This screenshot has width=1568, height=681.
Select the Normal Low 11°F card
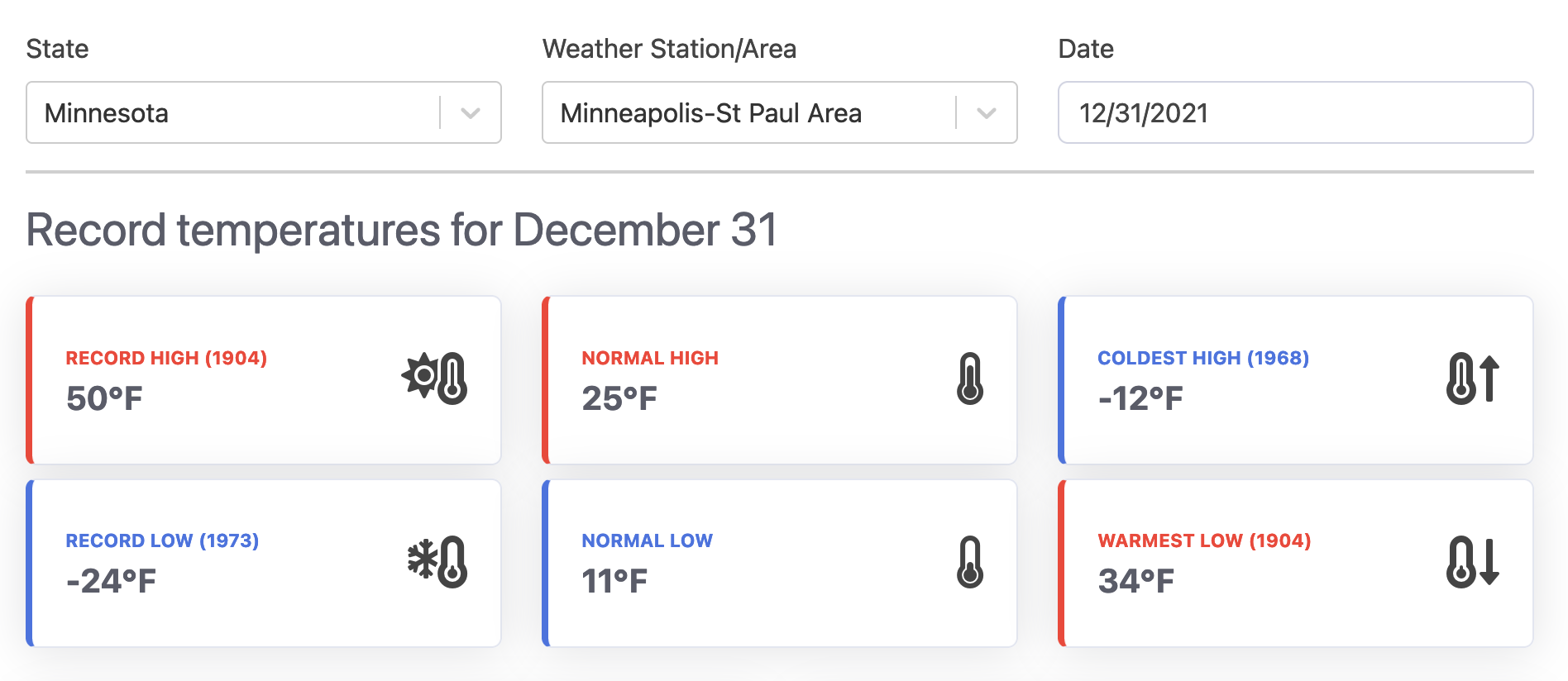click(x=780, y=563)
